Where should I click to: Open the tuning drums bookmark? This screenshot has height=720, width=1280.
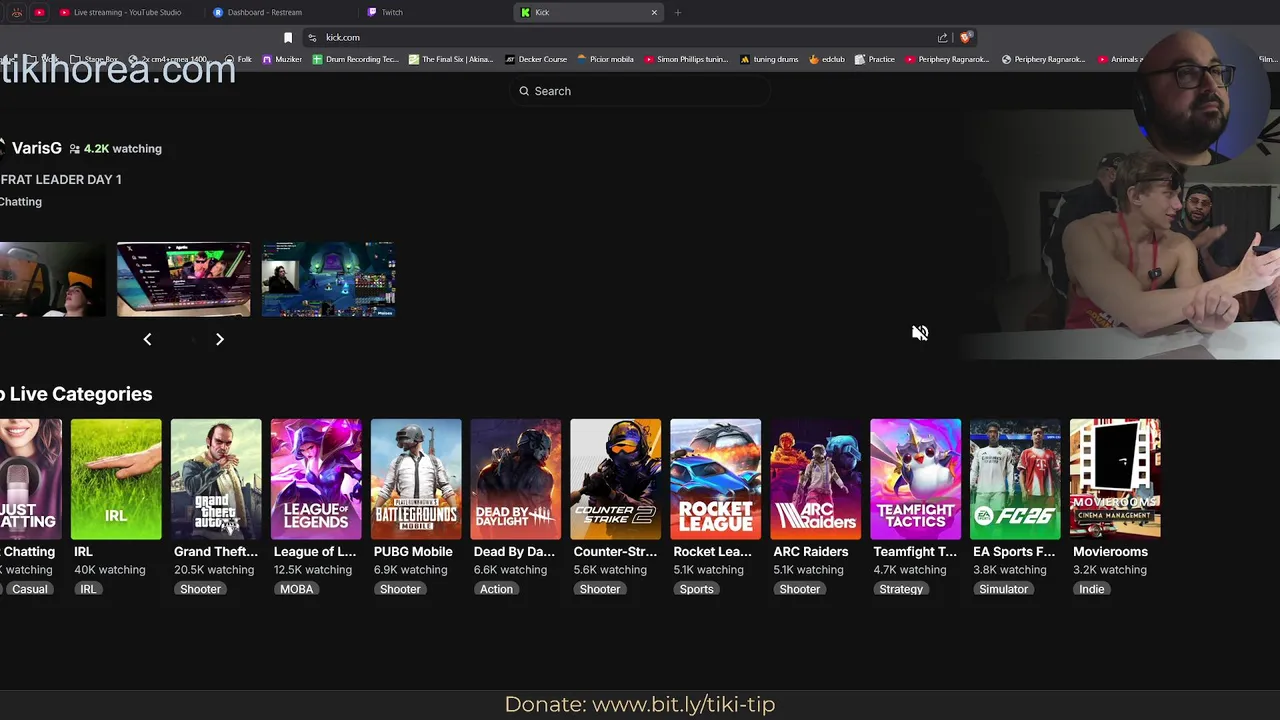coord(769,59)
